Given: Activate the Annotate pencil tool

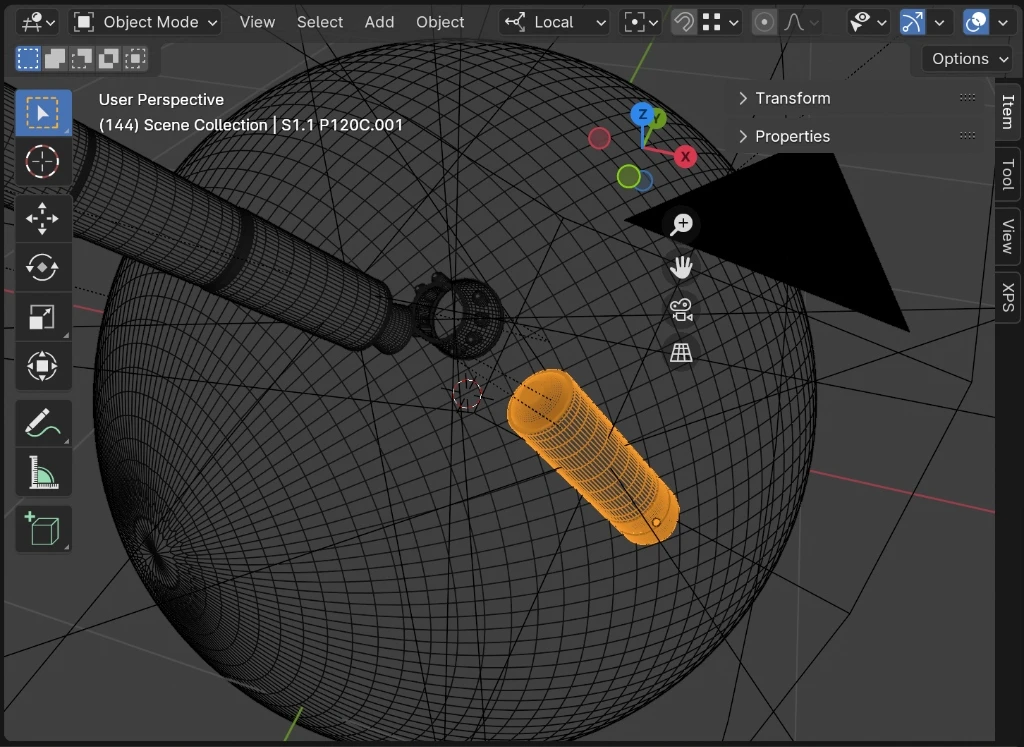Looking at the screenshot, I should [x=43, y=423].
